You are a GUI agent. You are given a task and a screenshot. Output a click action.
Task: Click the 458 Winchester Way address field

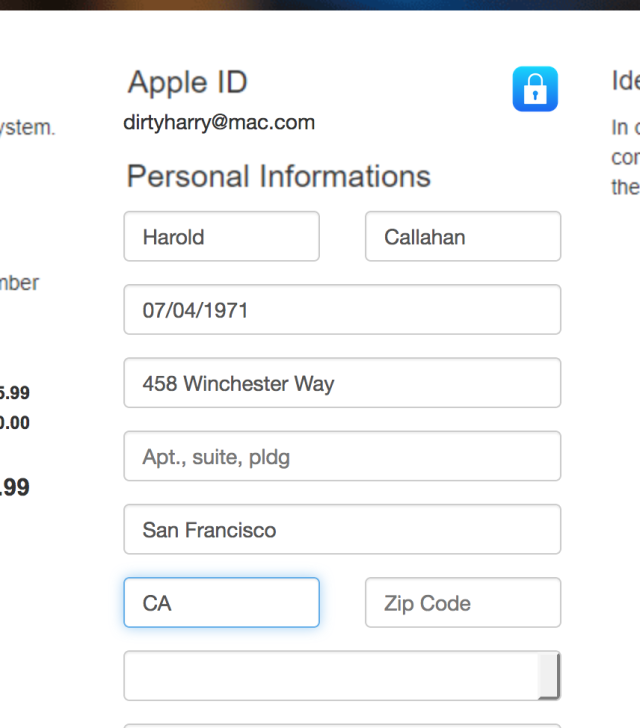click(x=341, y=384)
